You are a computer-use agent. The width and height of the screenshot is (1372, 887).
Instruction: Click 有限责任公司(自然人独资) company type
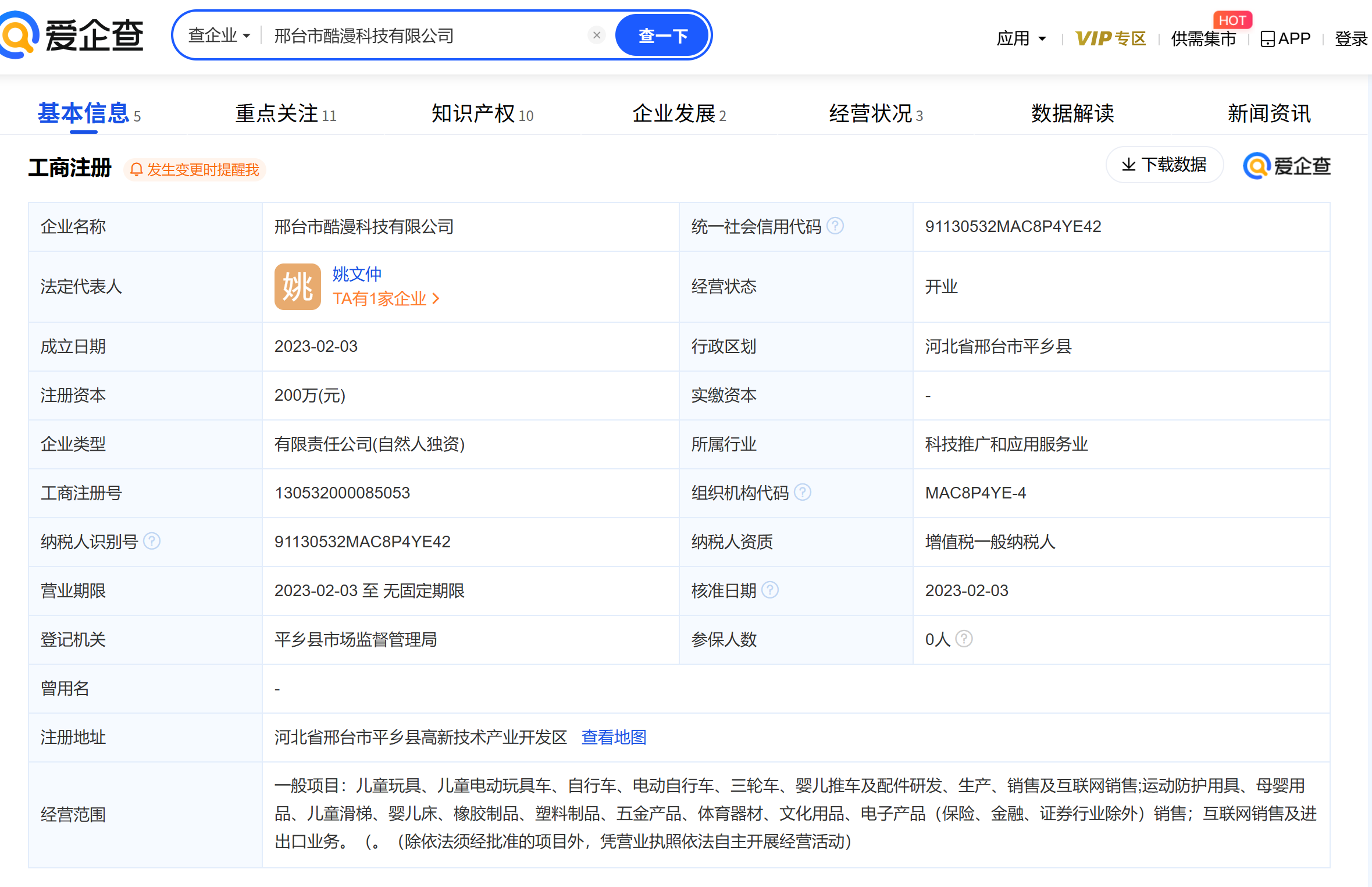click(x=369, y=444)
